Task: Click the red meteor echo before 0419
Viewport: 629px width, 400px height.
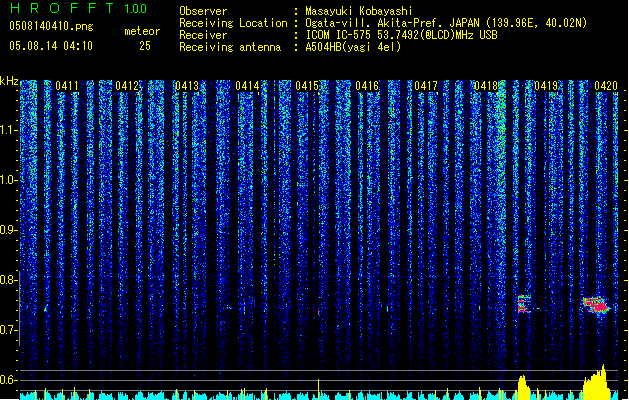Action: [523, 304]
